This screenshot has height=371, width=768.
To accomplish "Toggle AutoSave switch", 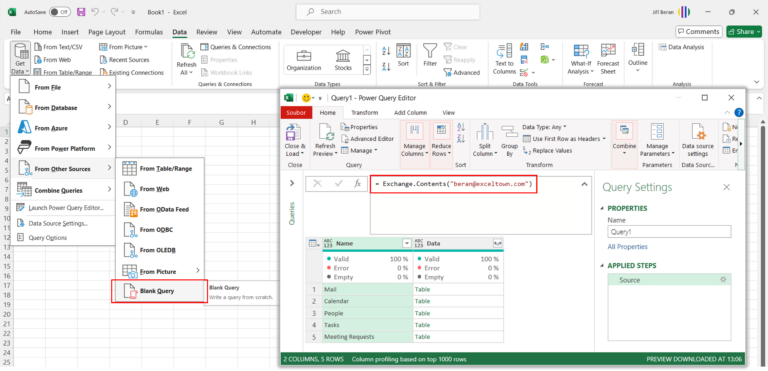I will (60, 11).
